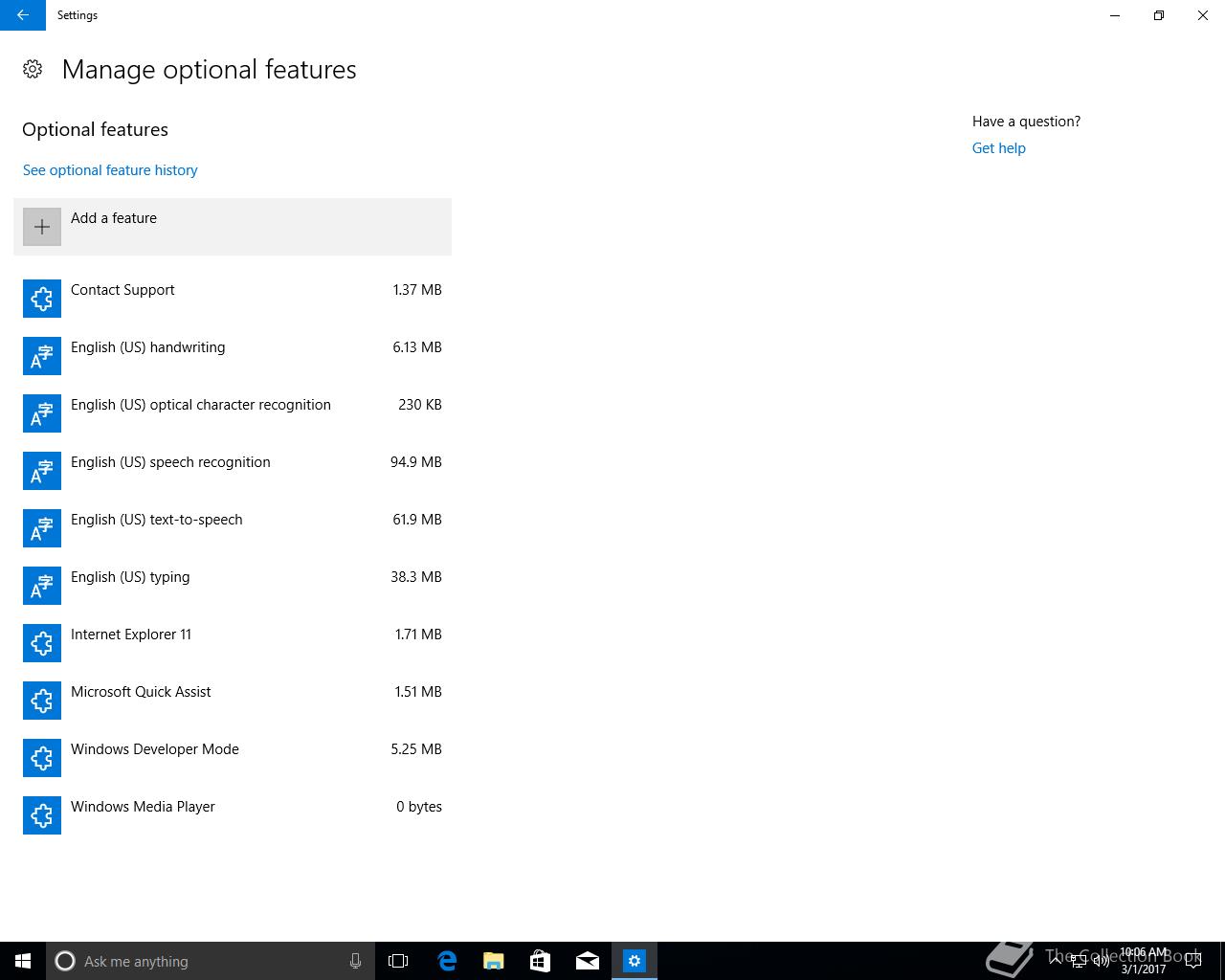Select Windows Developer Mode feature name
The image size is (1225, 980).
155,749
